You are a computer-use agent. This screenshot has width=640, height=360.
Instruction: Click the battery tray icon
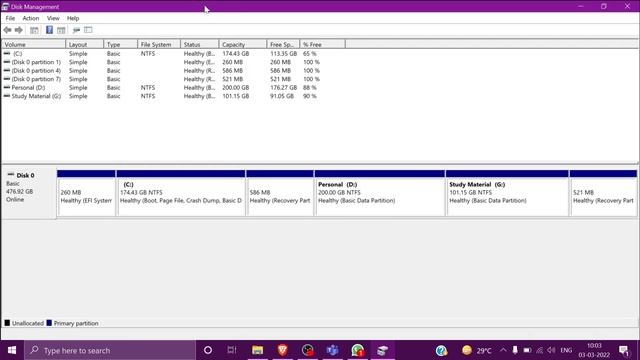(527, 350)
